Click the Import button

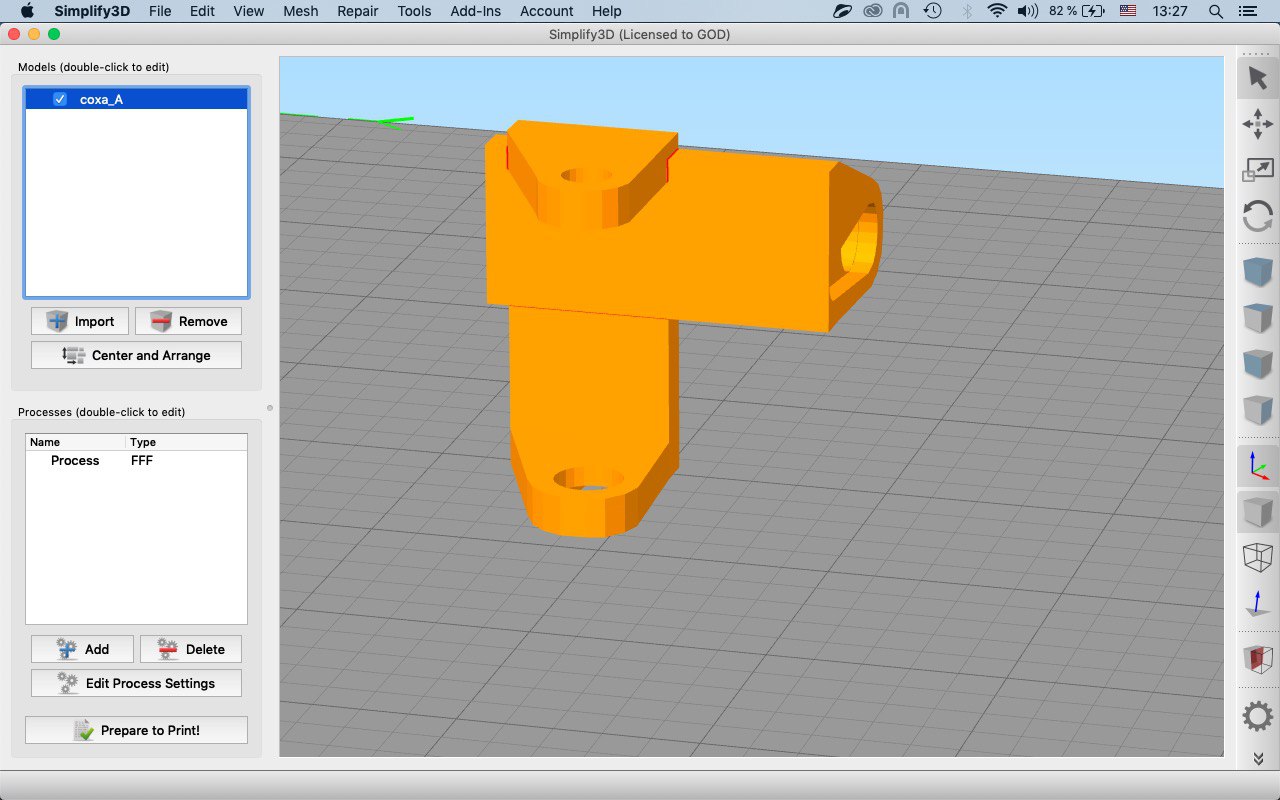point(80,321)
